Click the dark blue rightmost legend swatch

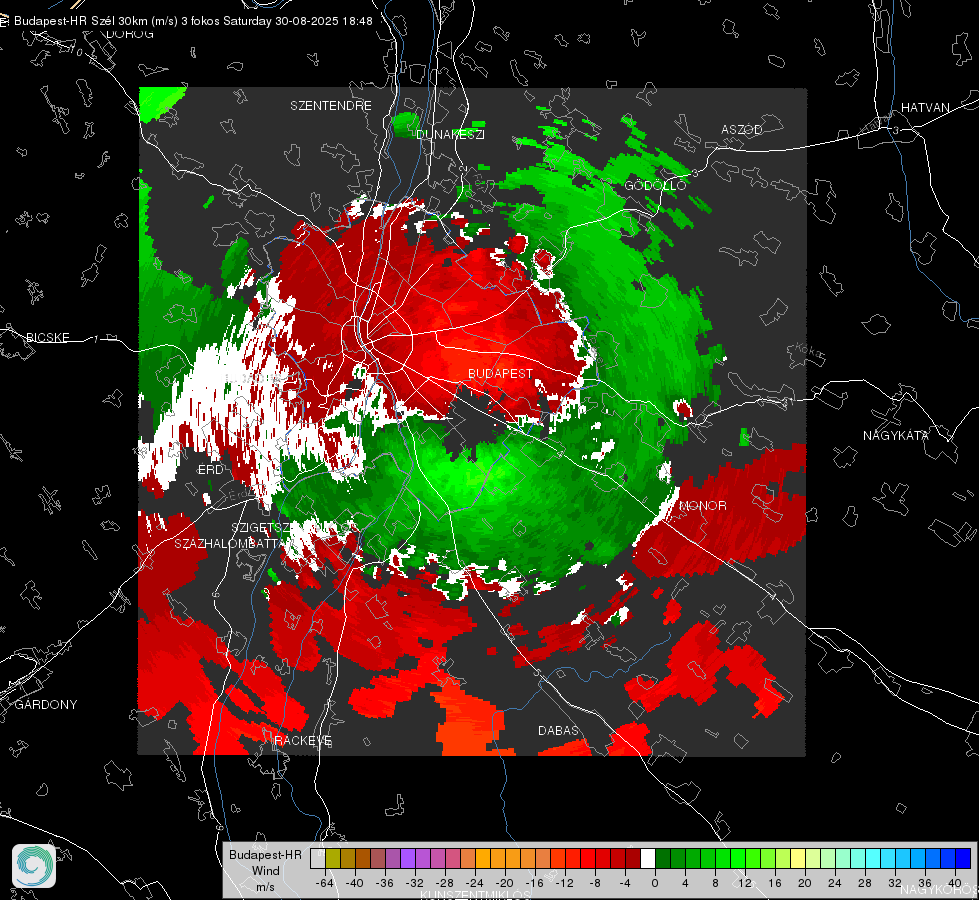coord(963,859)
